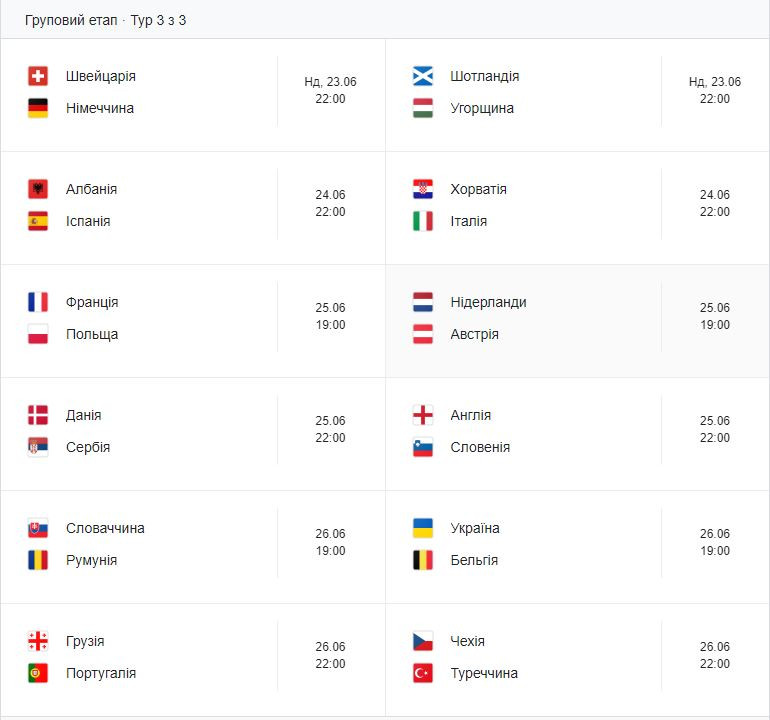770x720 pixels.
Task: Click the England flag icon
Action: (422, 415)
